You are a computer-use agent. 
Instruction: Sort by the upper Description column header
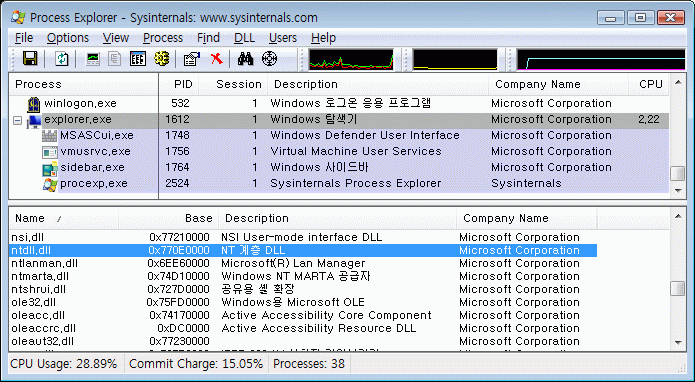tap(378, 84)
